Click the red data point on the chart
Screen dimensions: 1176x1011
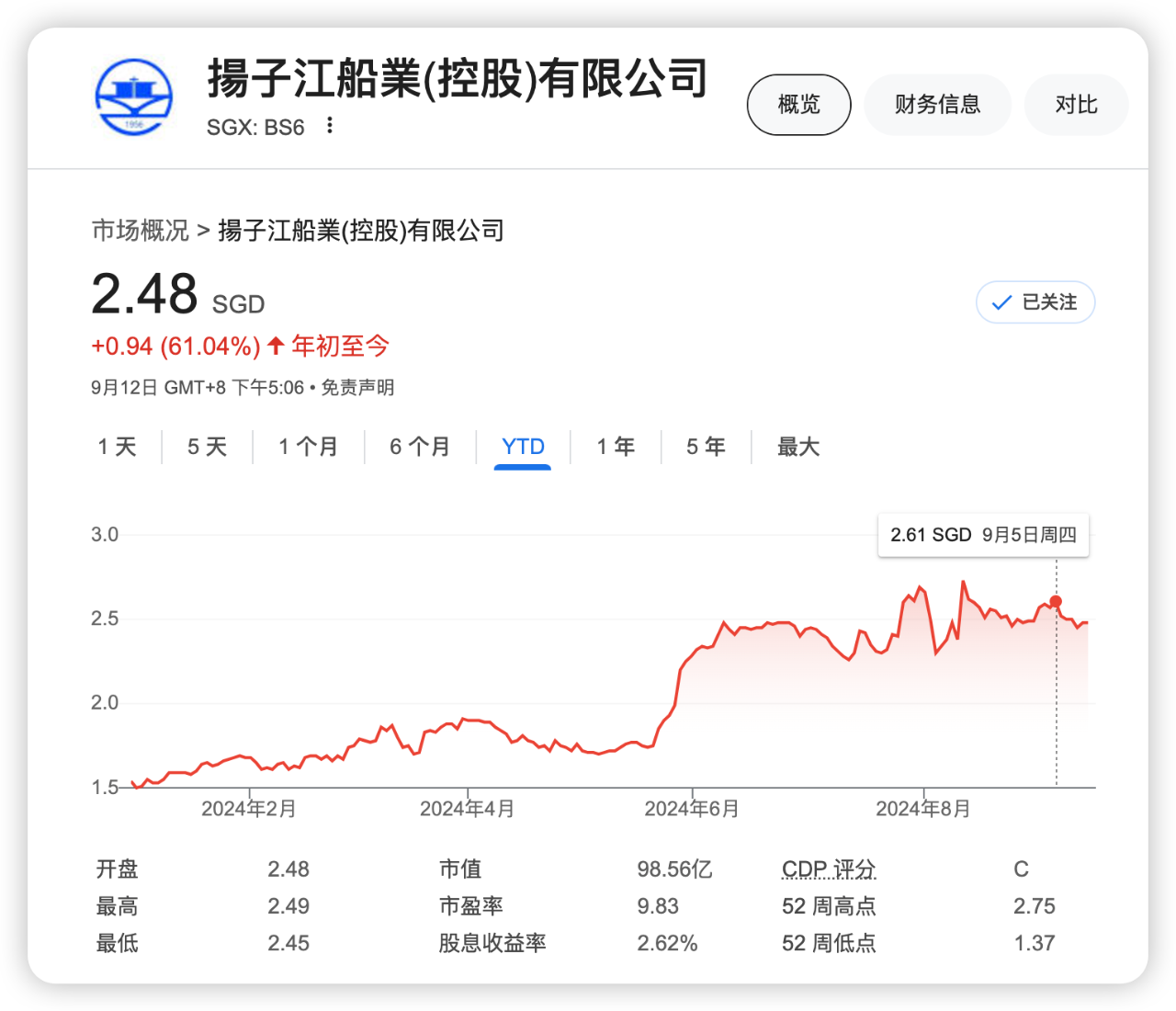pyautogui.click(x=1057, y=602)
